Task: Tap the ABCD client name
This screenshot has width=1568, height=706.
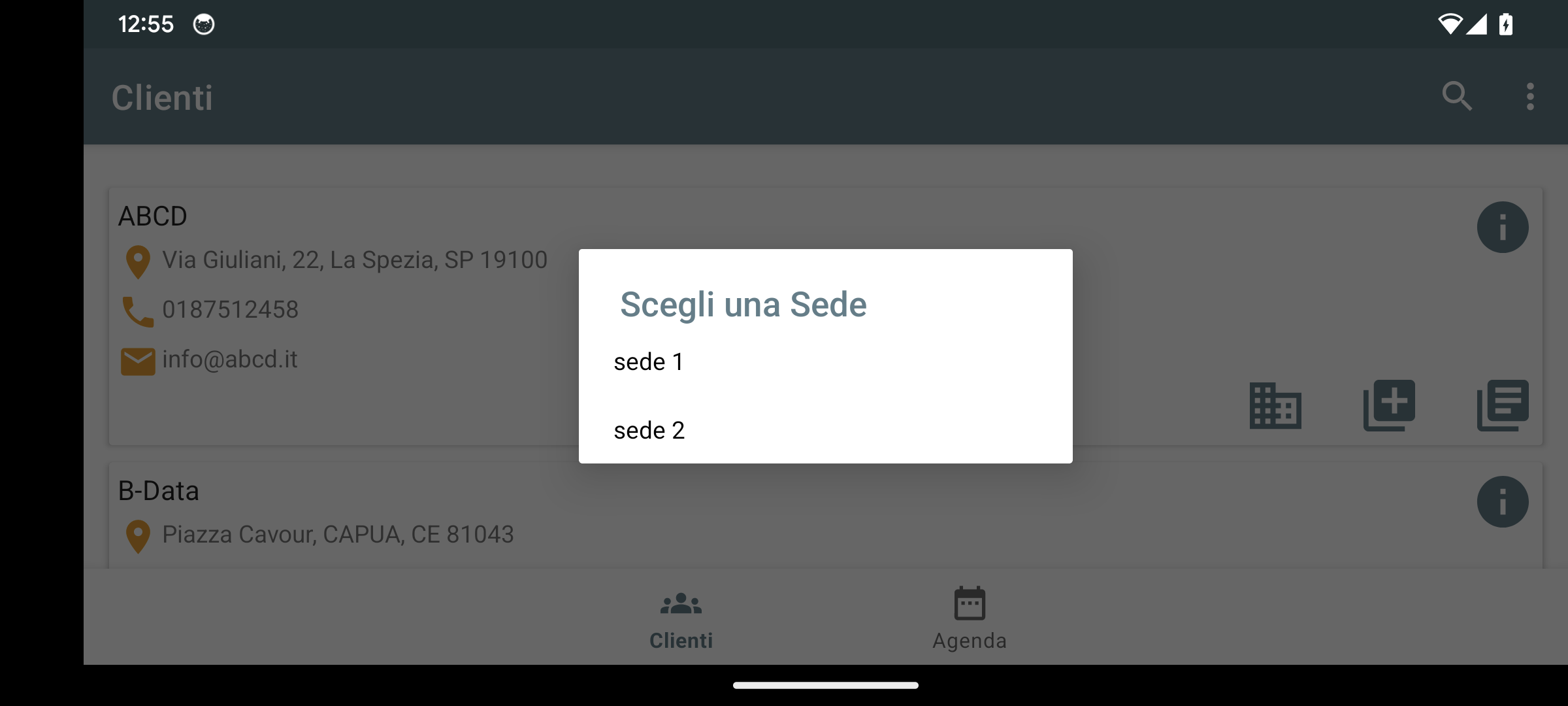Action: pos(153,216)
